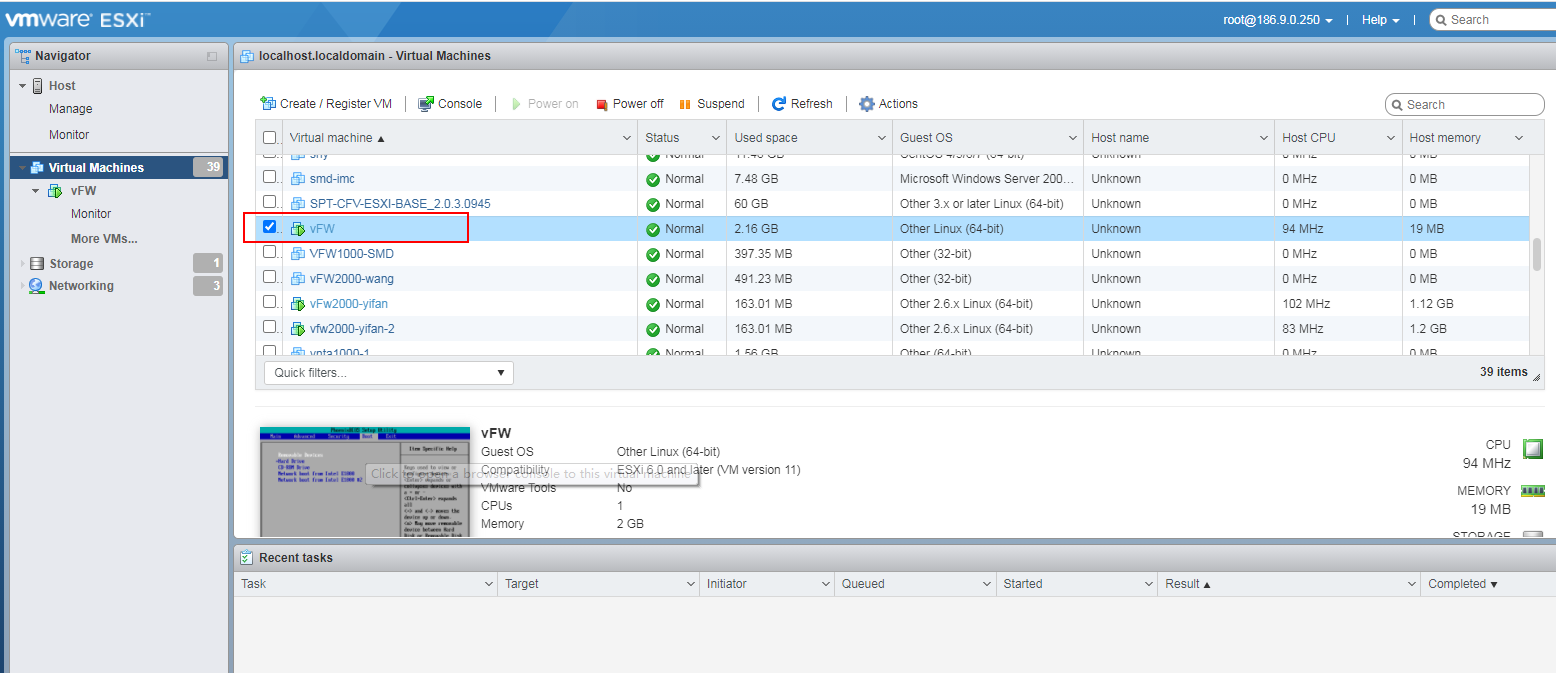Check the VFW1000-SMD row checkbox
1556x673 pixels.
(269, 252)
